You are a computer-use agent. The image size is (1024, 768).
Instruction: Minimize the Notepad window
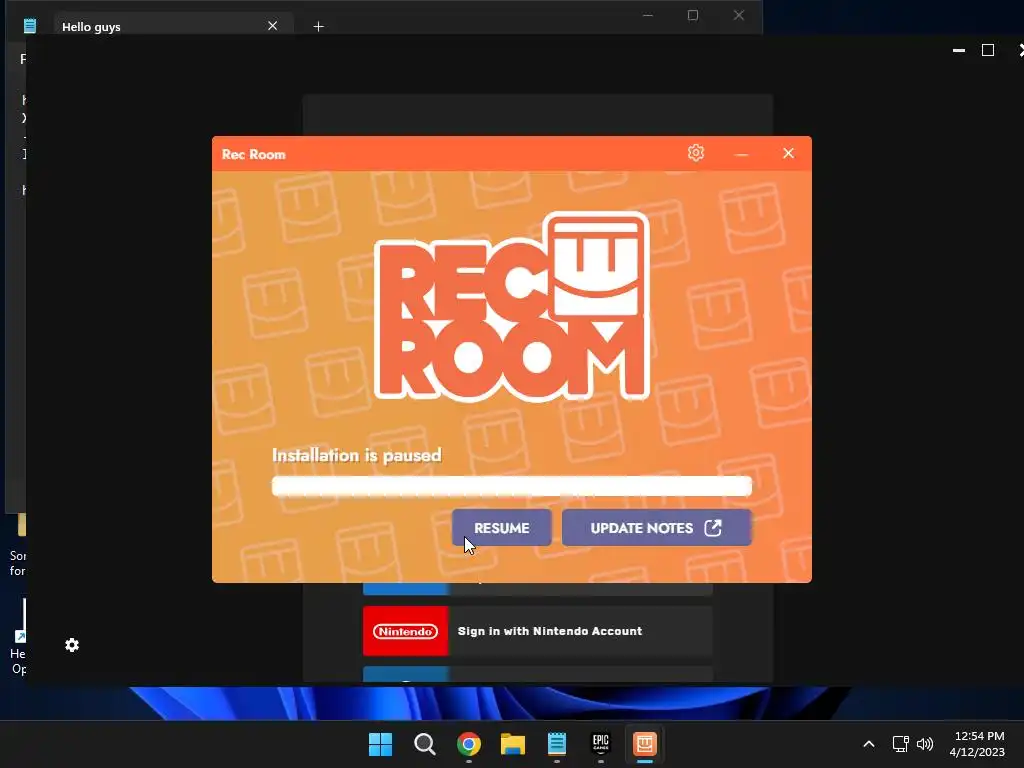[x=648, y=15]
